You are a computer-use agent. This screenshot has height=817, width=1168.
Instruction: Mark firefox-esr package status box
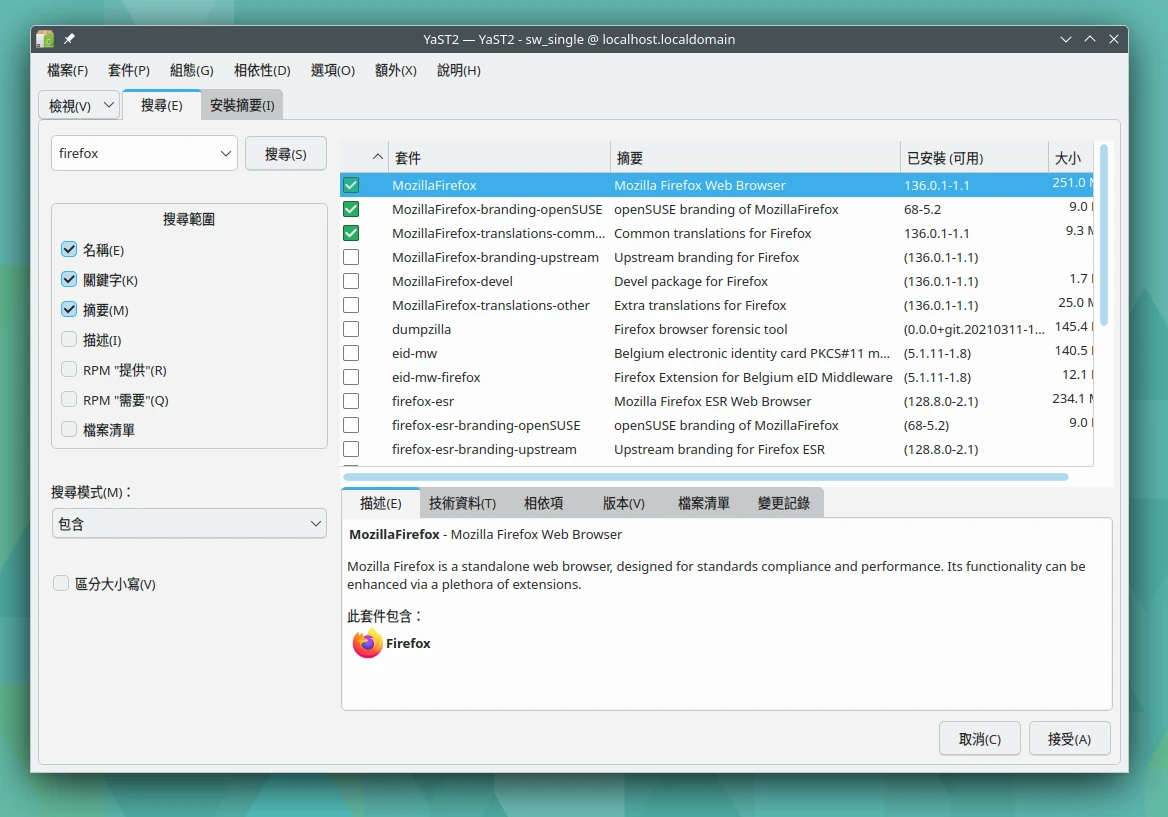(351, 401)
